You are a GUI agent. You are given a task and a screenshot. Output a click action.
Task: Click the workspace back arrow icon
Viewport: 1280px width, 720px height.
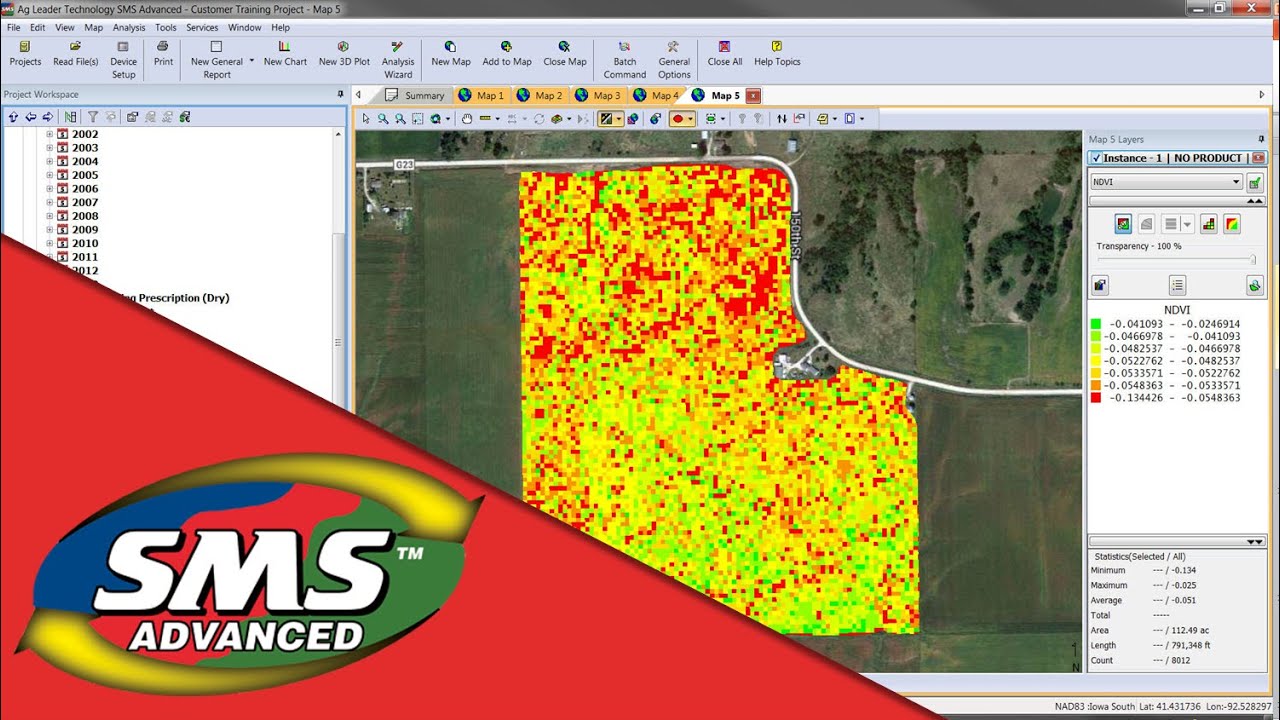[x=30, y=117]
